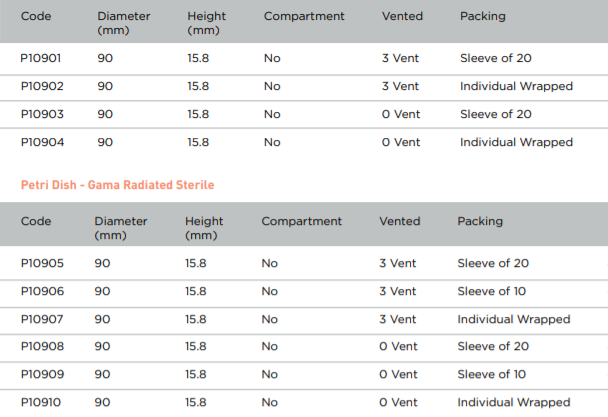Click product code P10904
608x417 pixels.
pyautogui.click(x=42, y=142)
